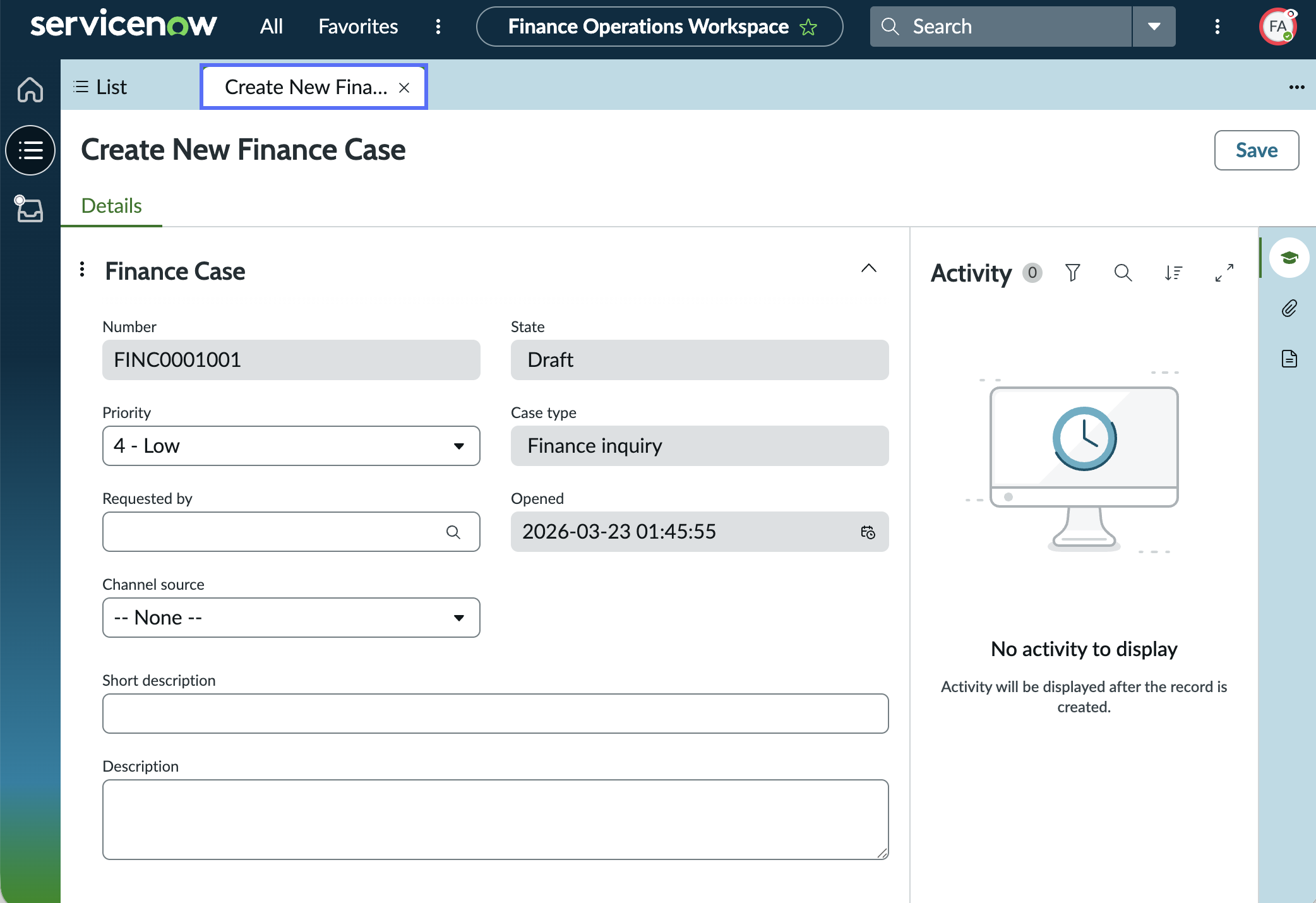Close the Create New Finance Case tab
This screenshot has height=903, width=1316.
coord(404,88)
